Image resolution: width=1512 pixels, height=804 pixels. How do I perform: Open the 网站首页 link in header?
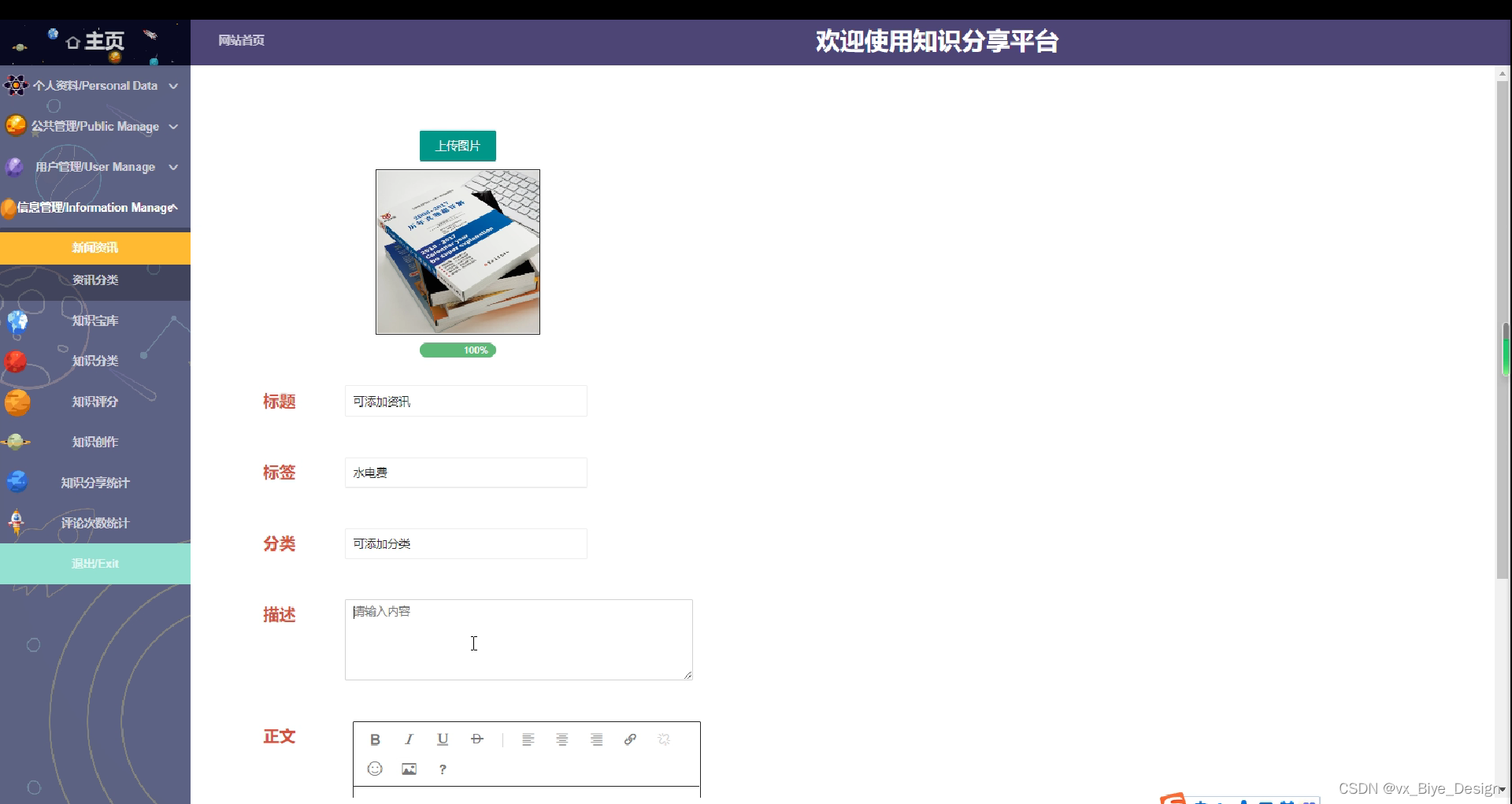[241, 40]
